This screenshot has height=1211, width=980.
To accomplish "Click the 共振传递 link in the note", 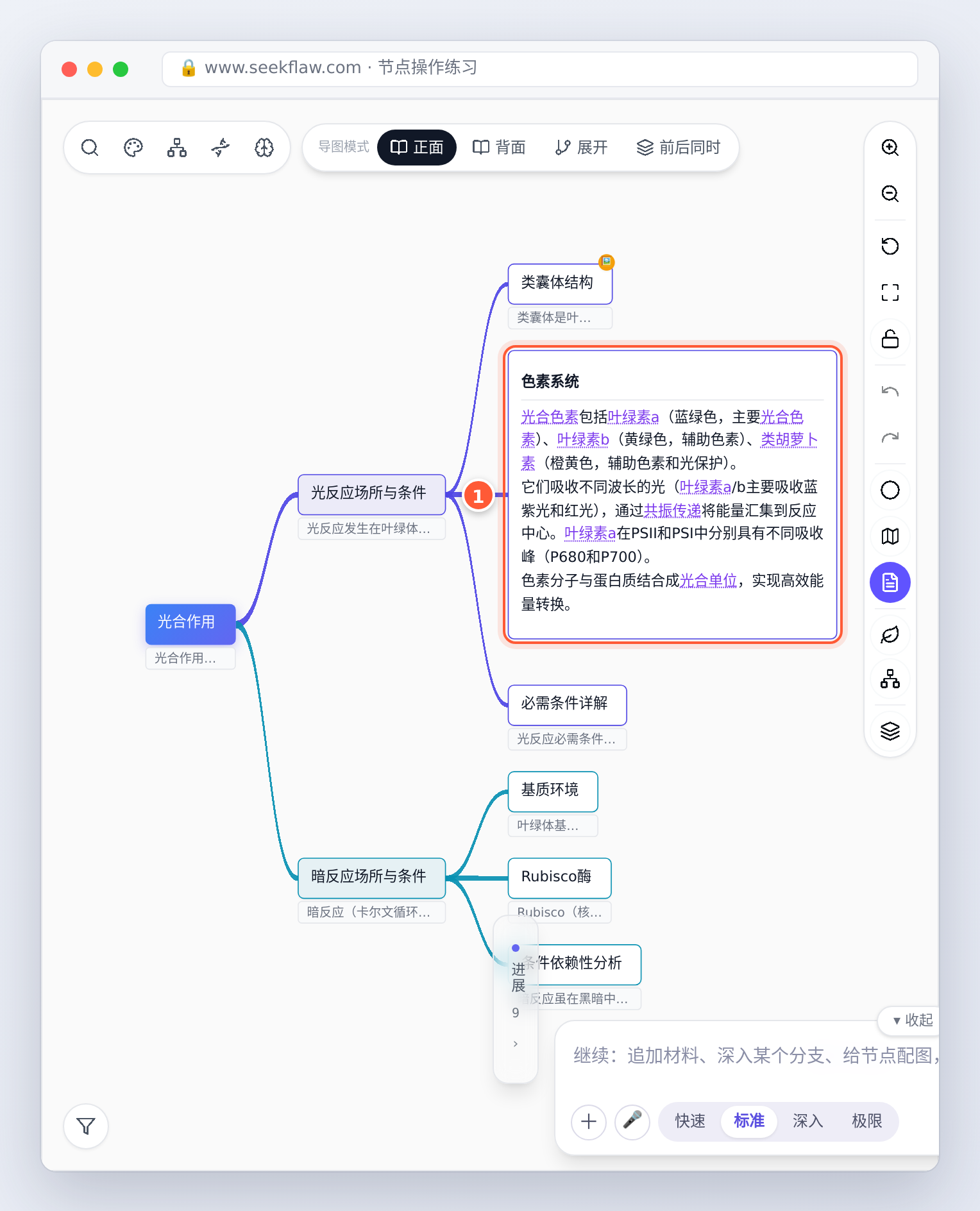I will tap(672, 511).
